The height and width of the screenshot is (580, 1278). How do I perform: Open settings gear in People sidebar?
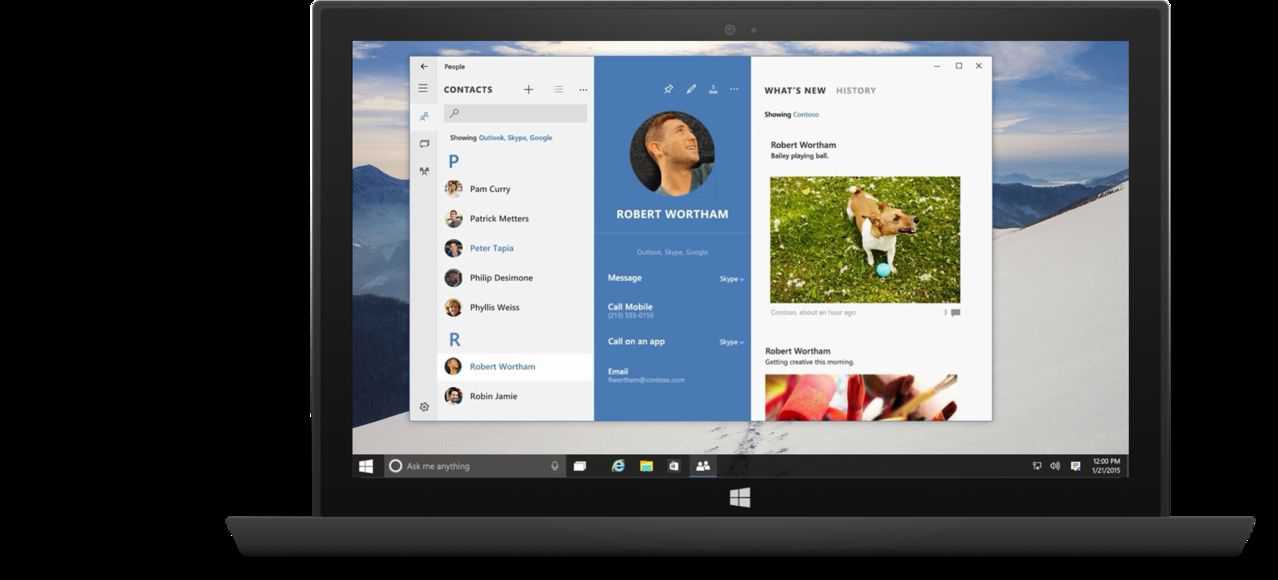[424, 407]
